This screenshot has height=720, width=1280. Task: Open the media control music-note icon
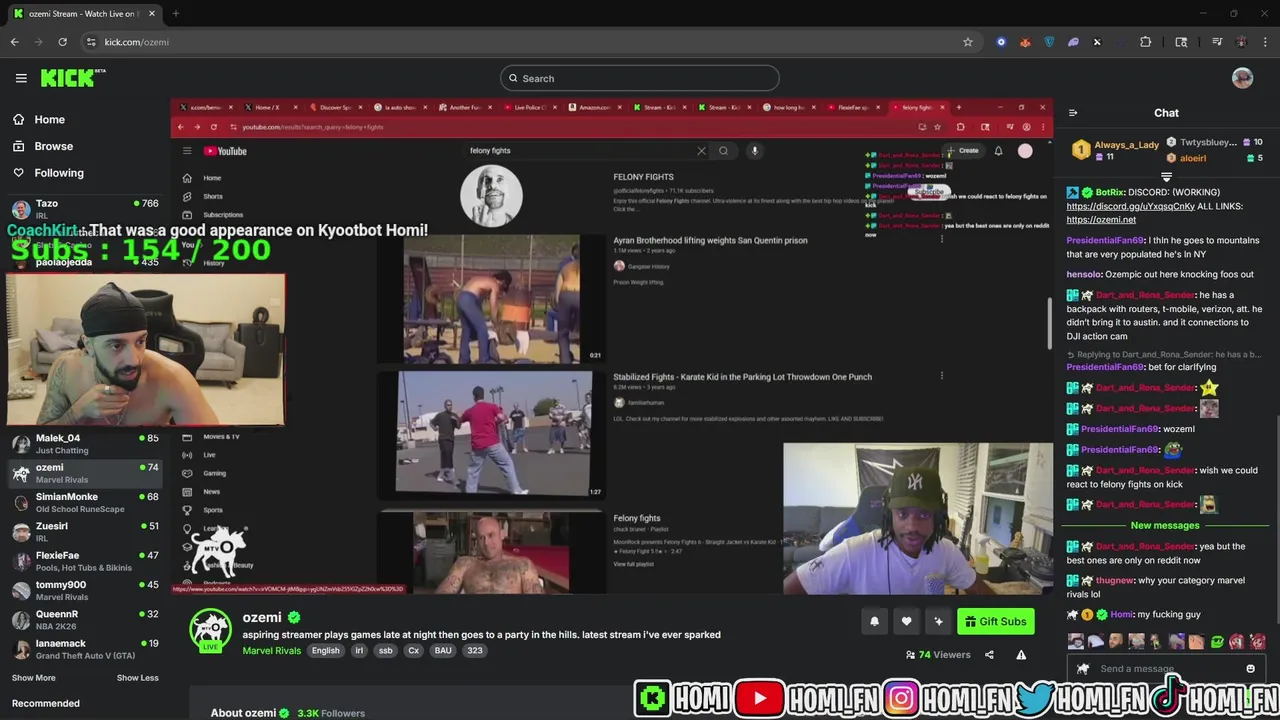(x=1217, y=42)
